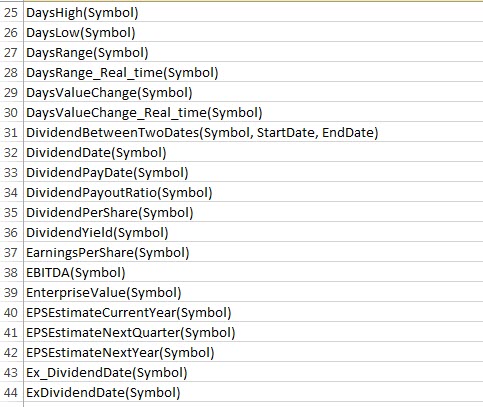The width and height of the screenshot is (483, 407).
Task: Select the EPSEstimateNextYear(Symbol) cell
Action: (x=253, y=352)
